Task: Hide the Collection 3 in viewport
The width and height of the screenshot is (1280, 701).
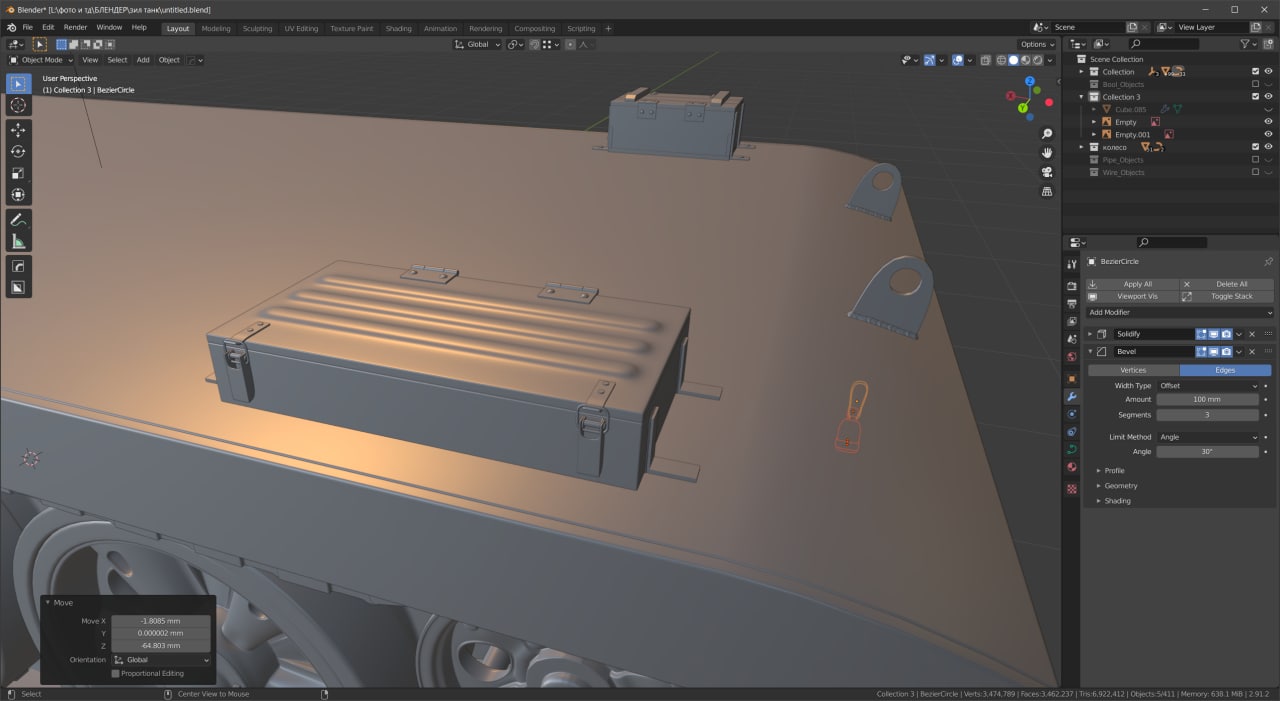Action: pyautogui.click(x=1269, y=97)
